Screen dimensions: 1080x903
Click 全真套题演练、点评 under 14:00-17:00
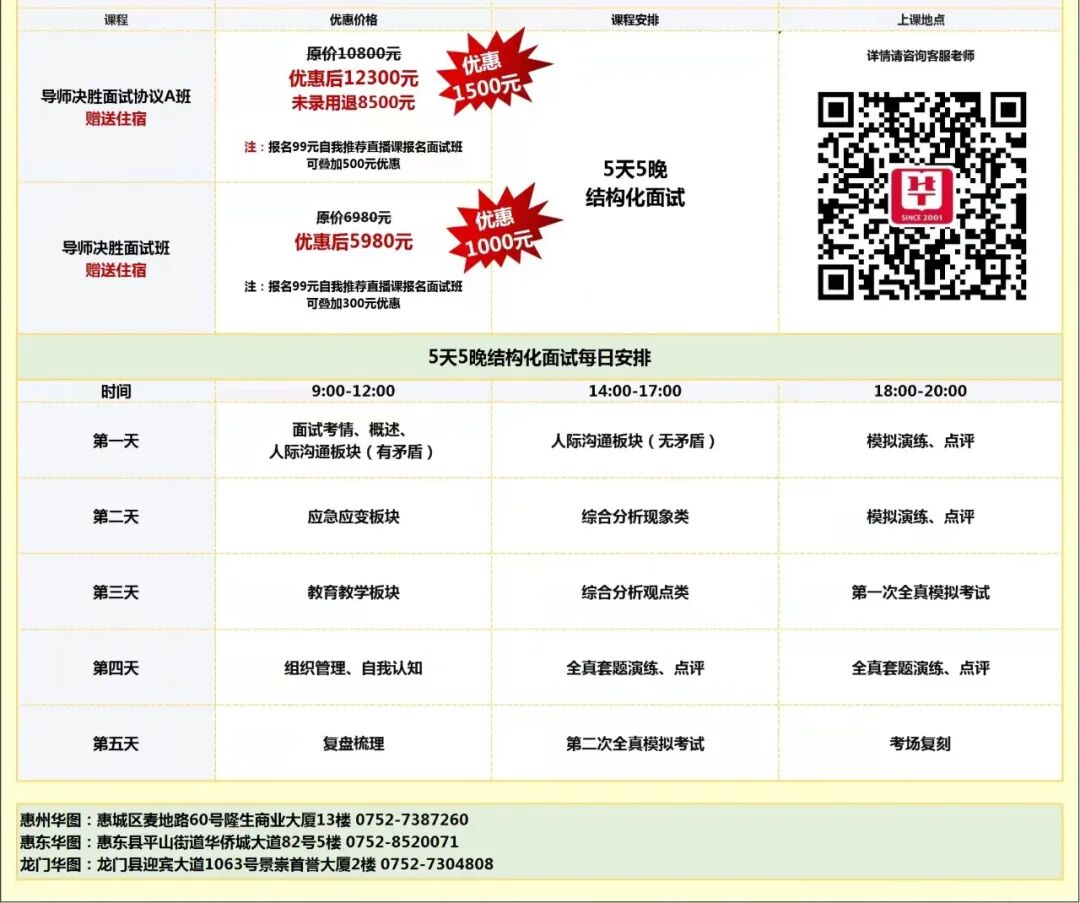(x=635, y=668)
